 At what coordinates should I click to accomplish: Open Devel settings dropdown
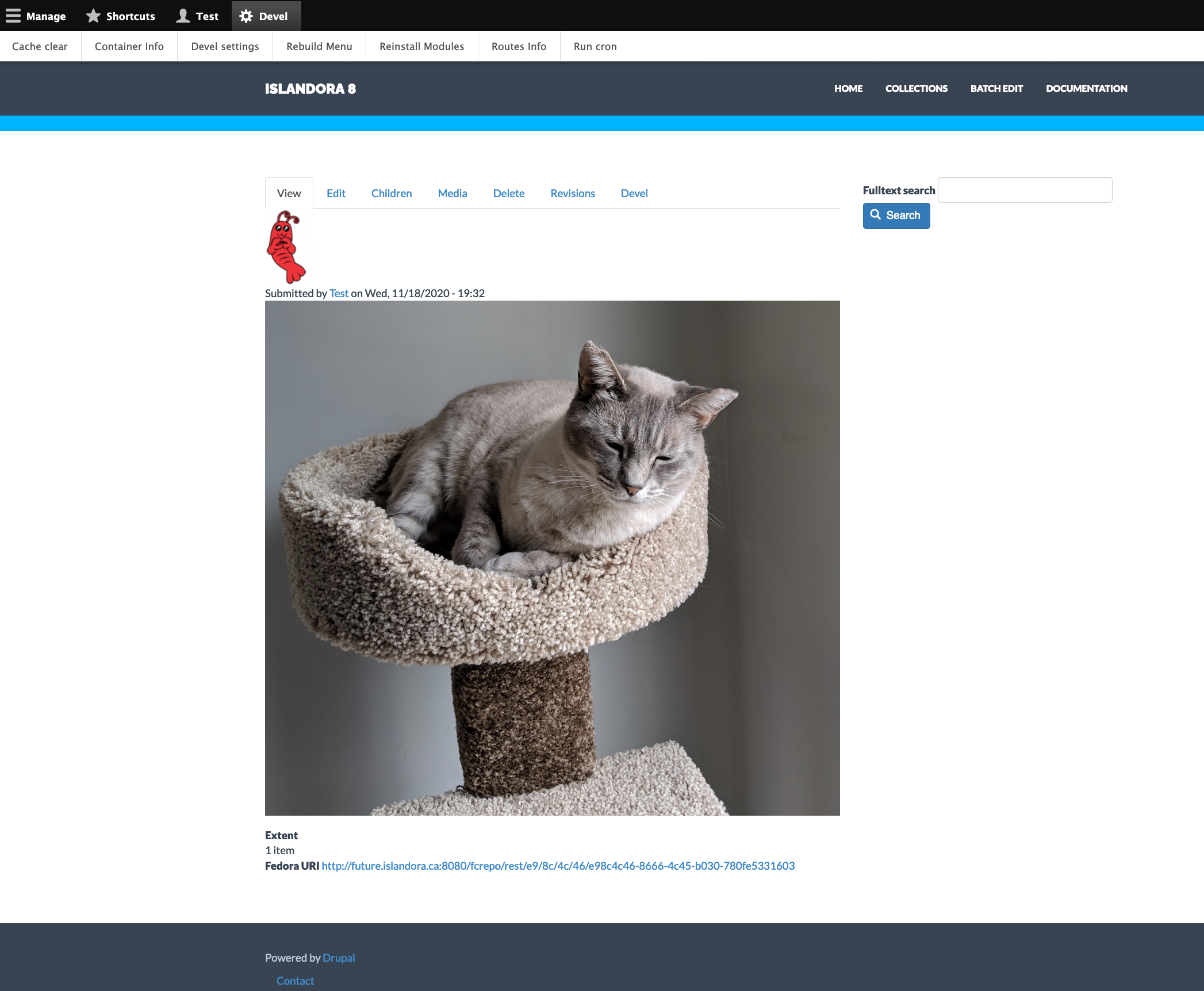point(225,46)
